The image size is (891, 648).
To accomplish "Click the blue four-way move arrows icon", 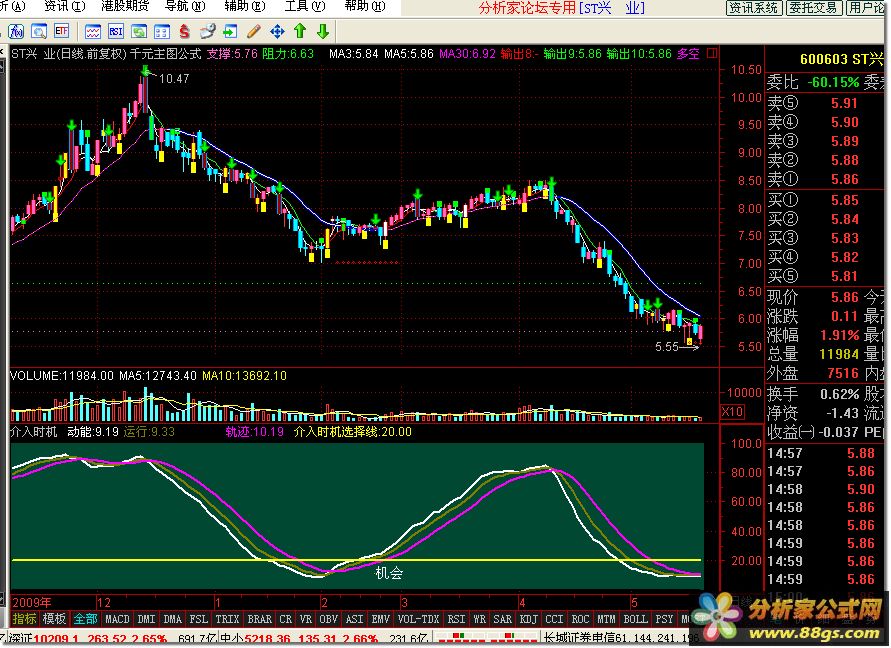I will pos(277,32).
